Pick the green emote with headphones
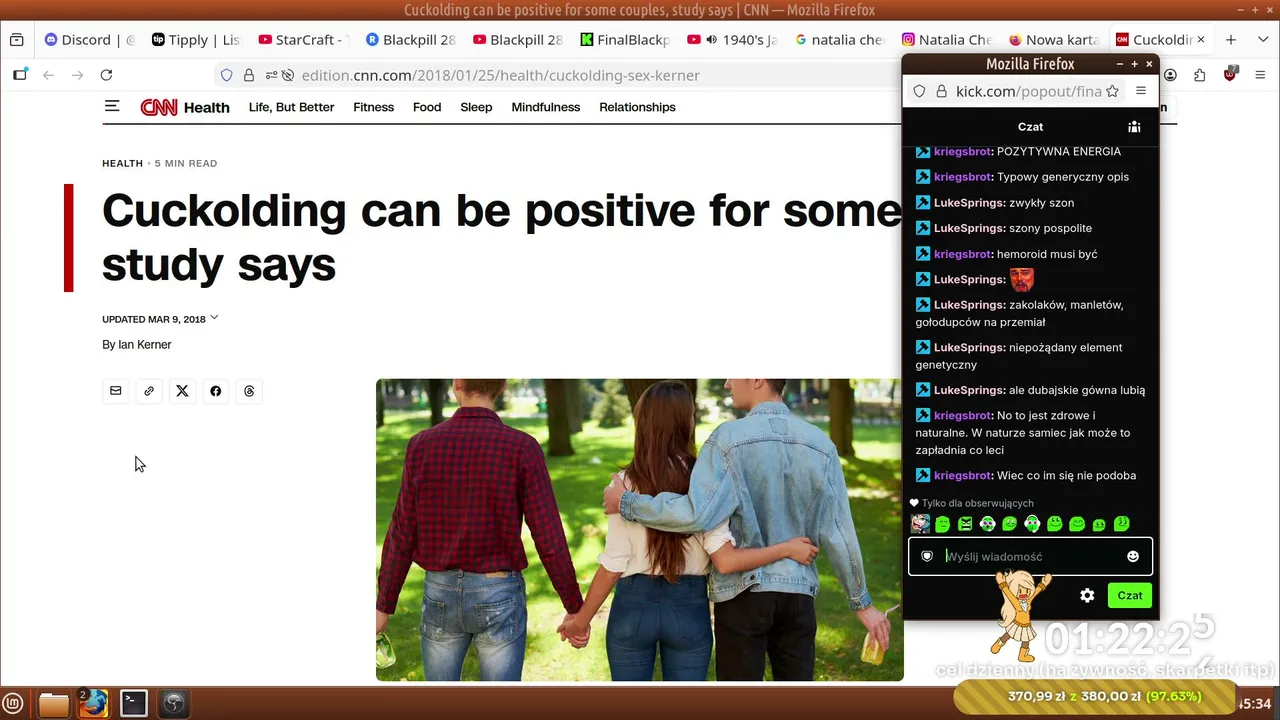The image size is (1280, 720). (x=1032, y=523)
